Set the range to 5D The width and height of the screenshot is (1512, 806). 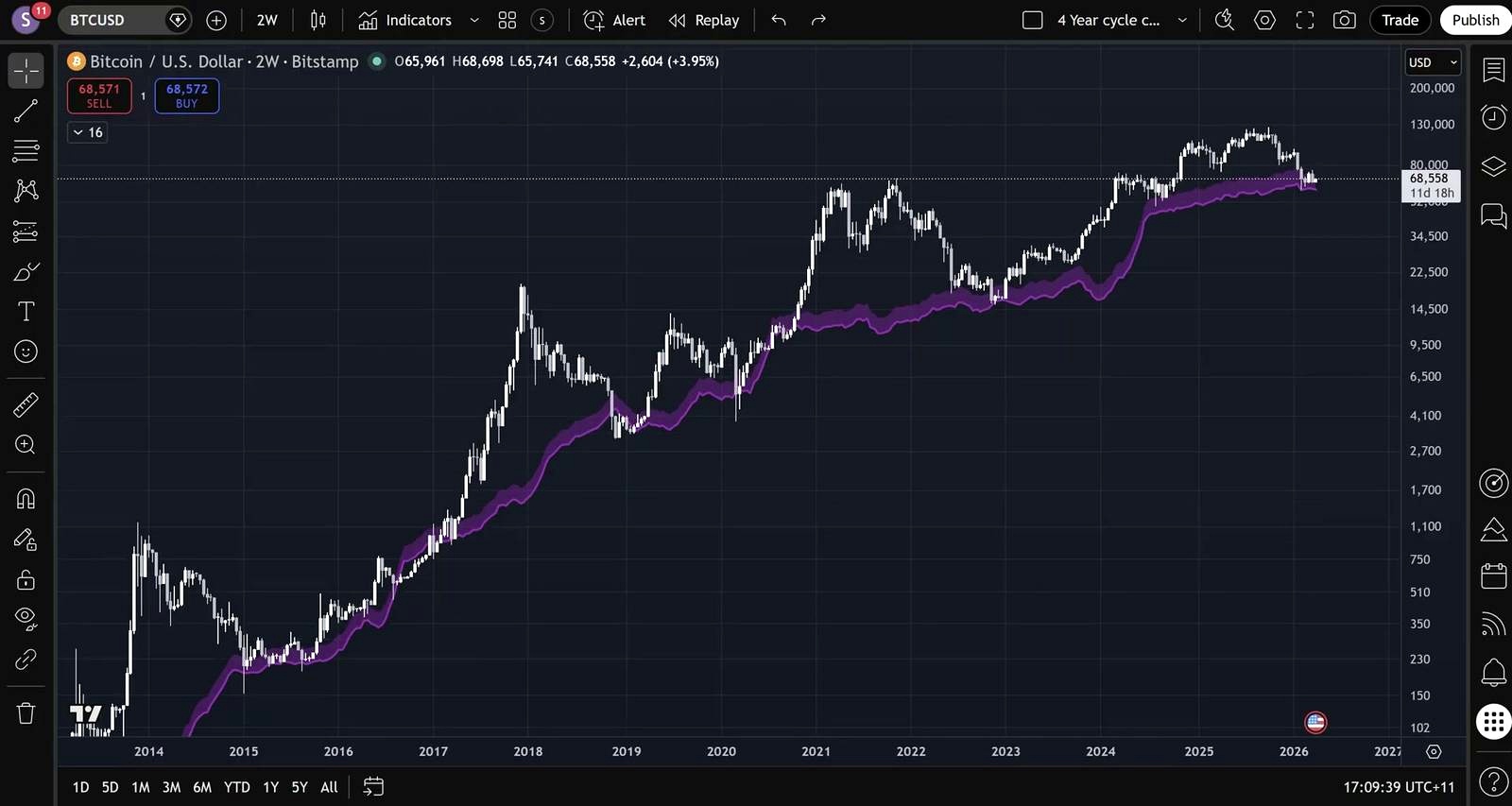tap(110, 787)
